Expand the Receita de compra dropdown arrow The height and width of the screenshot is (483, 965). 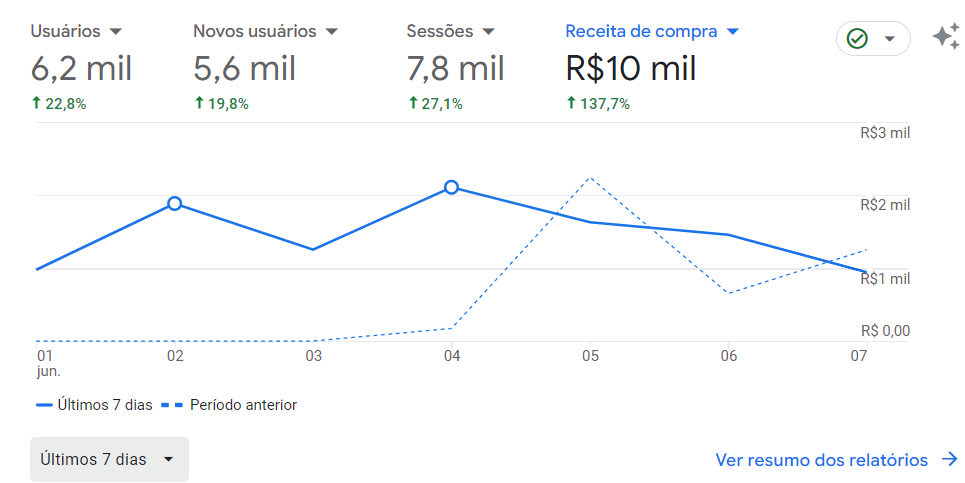pos(732,32)
